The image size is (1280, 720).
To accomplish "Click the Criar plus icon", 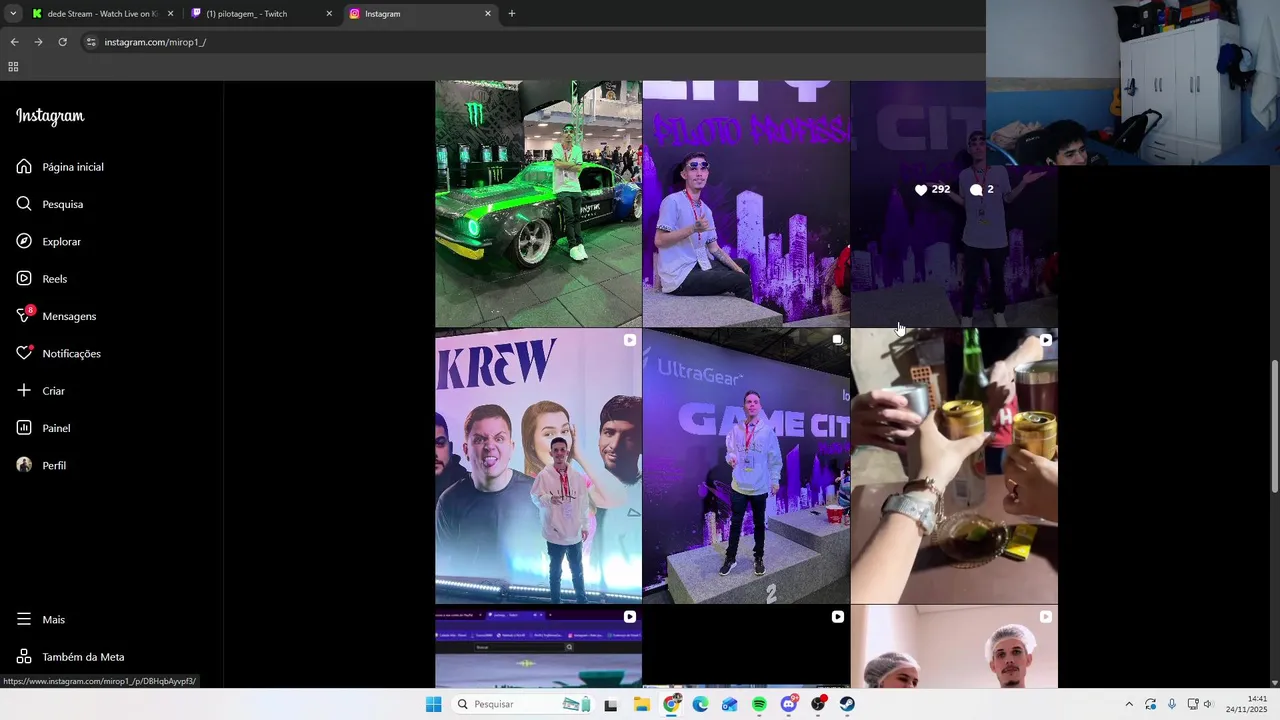I will tap(24, 391).
